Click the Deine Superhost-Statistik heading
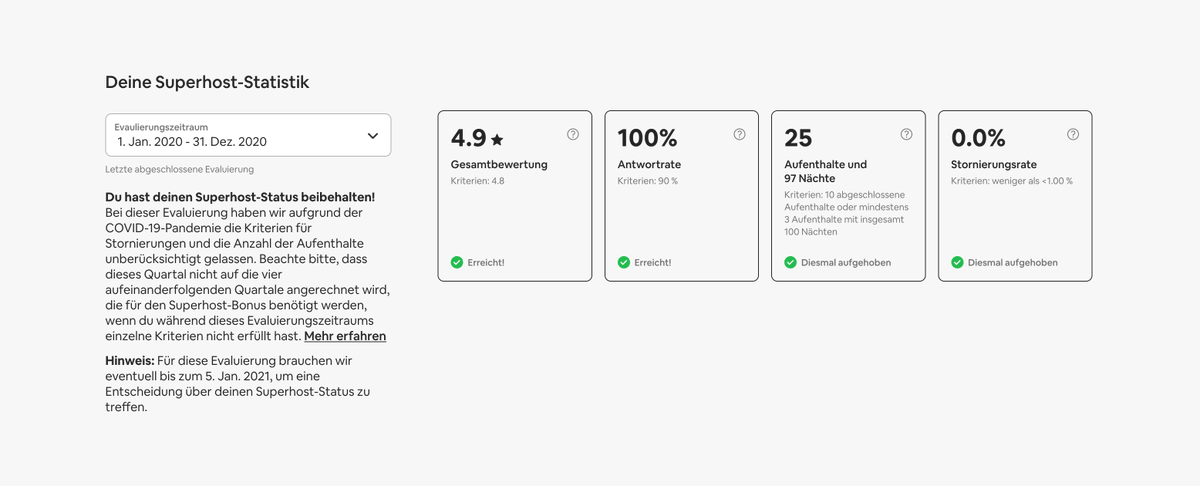The height and width of the screenshot is (486, 1200). (x=207, y=83)
